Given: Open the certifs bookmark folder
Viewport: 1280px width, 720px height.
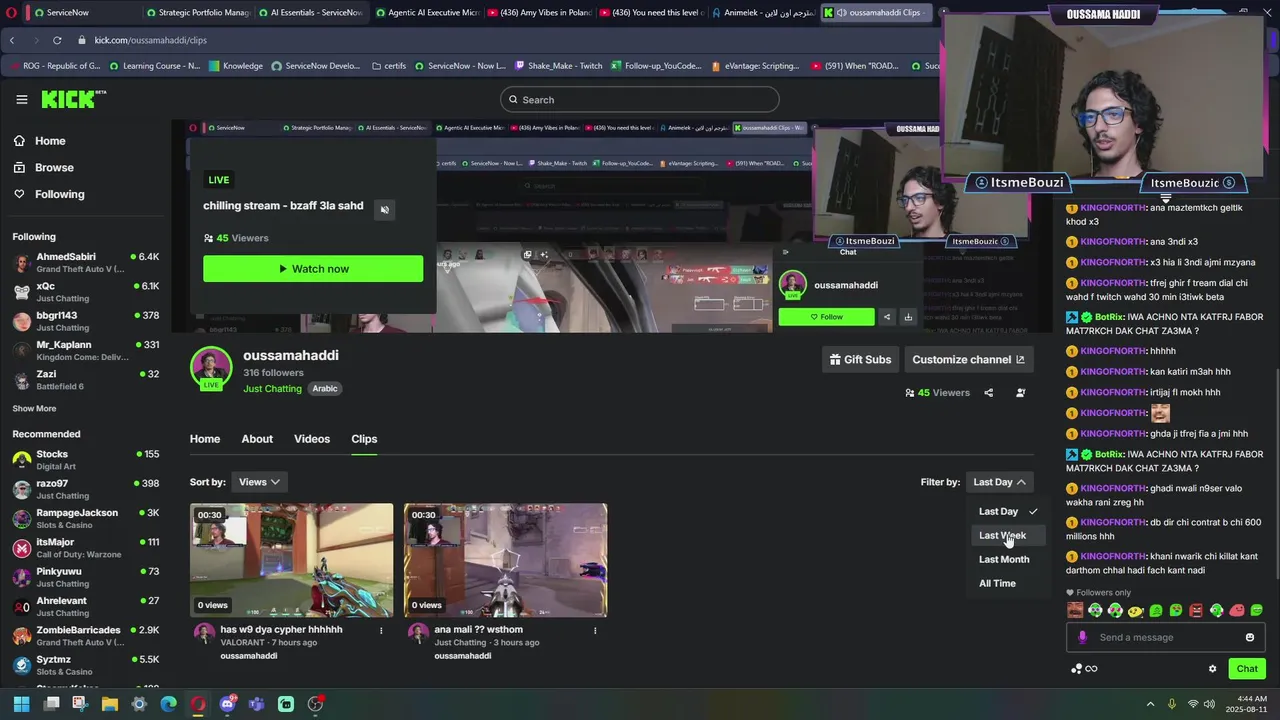Looking at the screenshot, I should (388, 66).
